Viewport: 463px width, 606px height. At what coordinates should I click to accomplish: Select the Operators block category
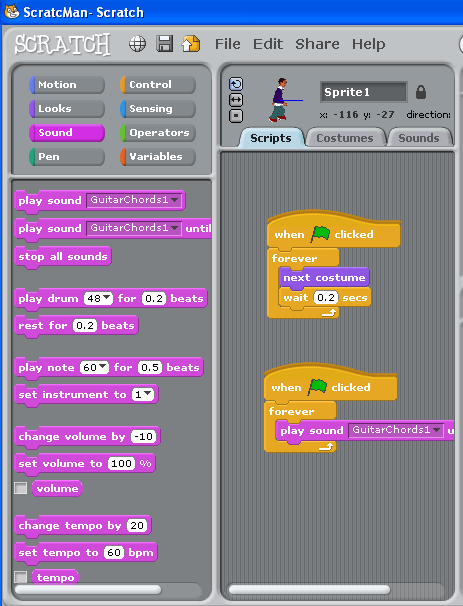pos(158,133)
